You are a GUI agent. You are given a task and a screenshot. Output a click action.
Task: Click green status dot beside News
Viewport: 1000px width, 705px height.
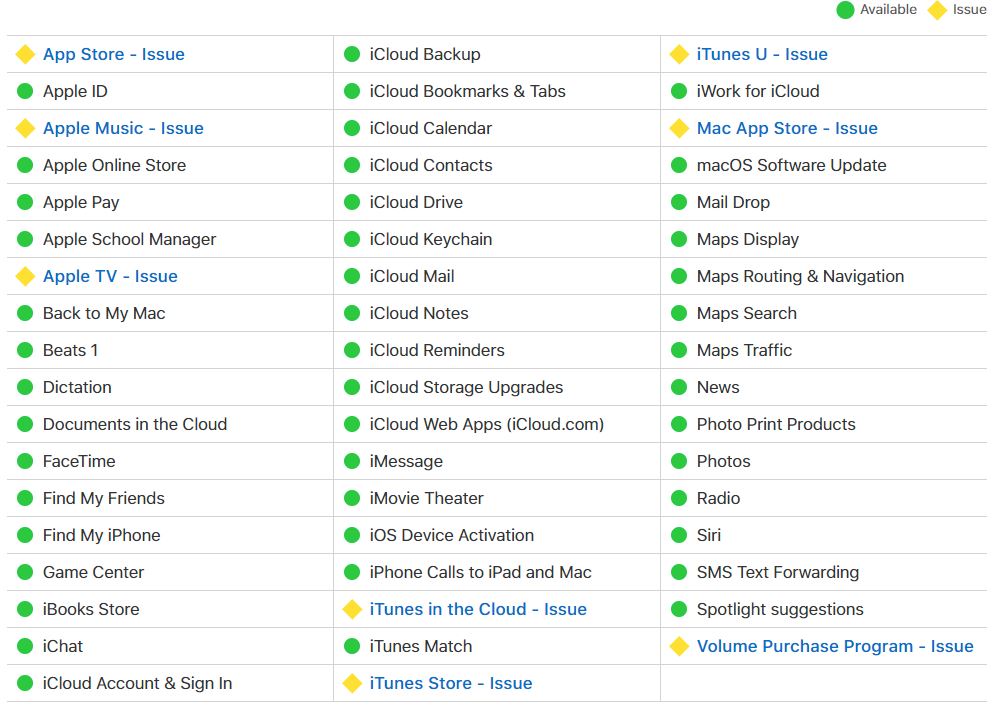coord(679,387)
